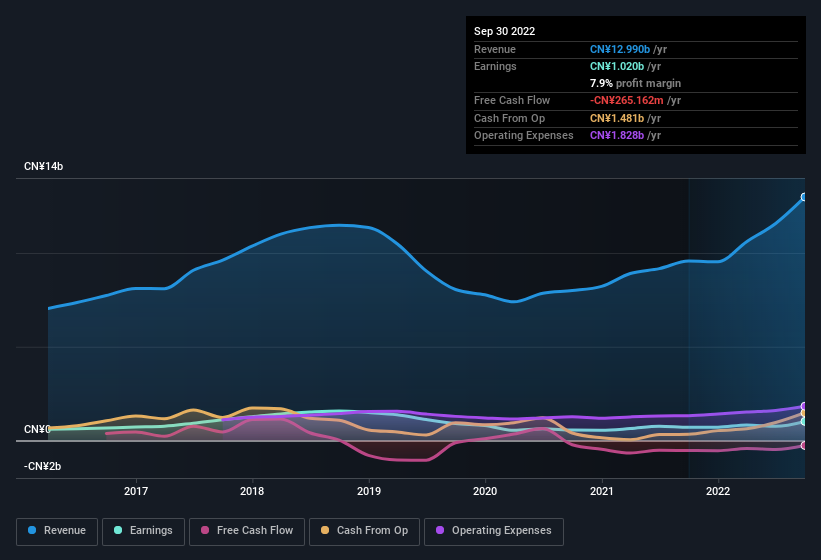Toggle the Free Cash Flow legend button
This screenshot has height=560, width=821.
click(247, 531)
